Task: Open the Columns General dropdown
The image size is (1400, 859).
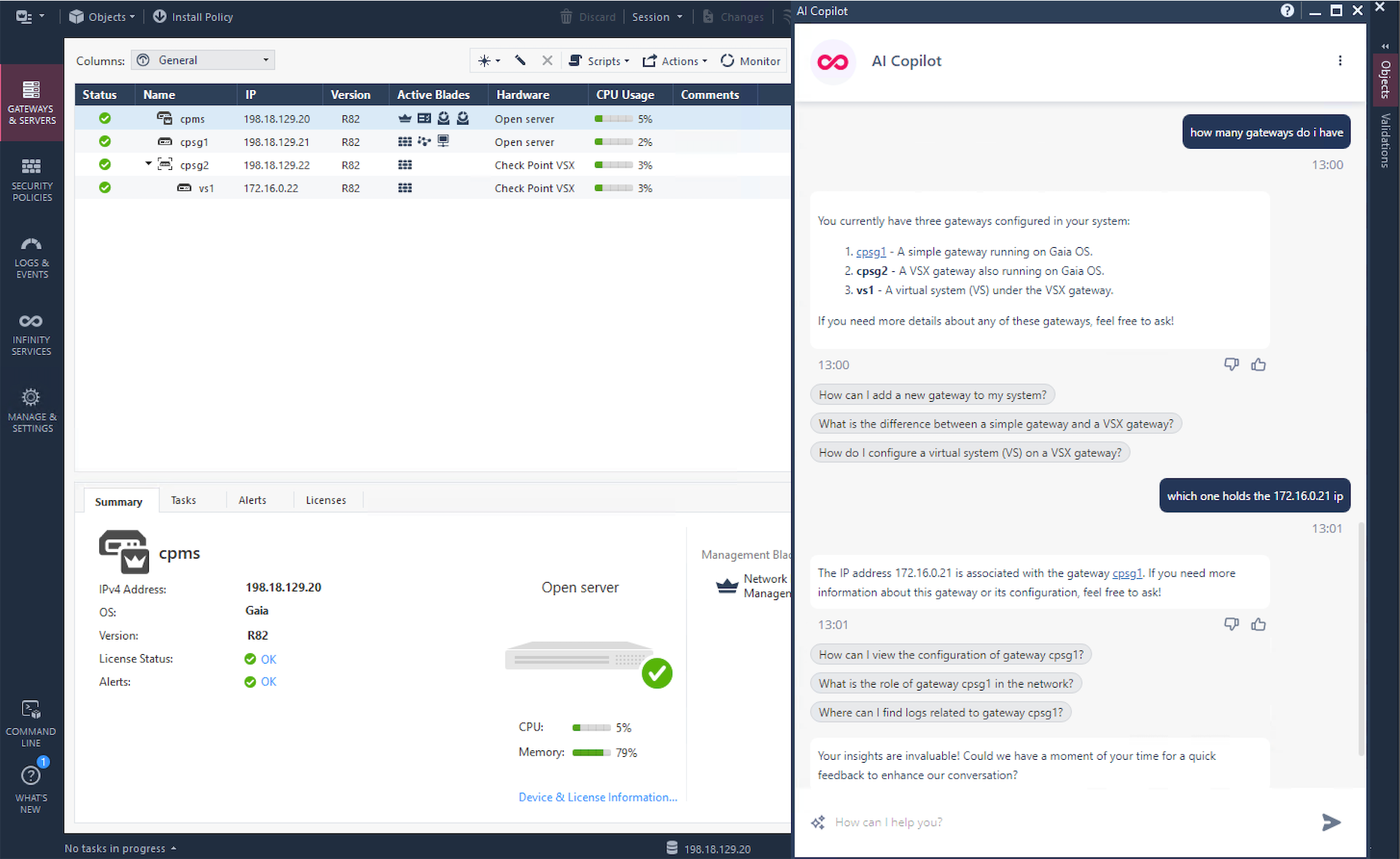Action: point(203,61)
